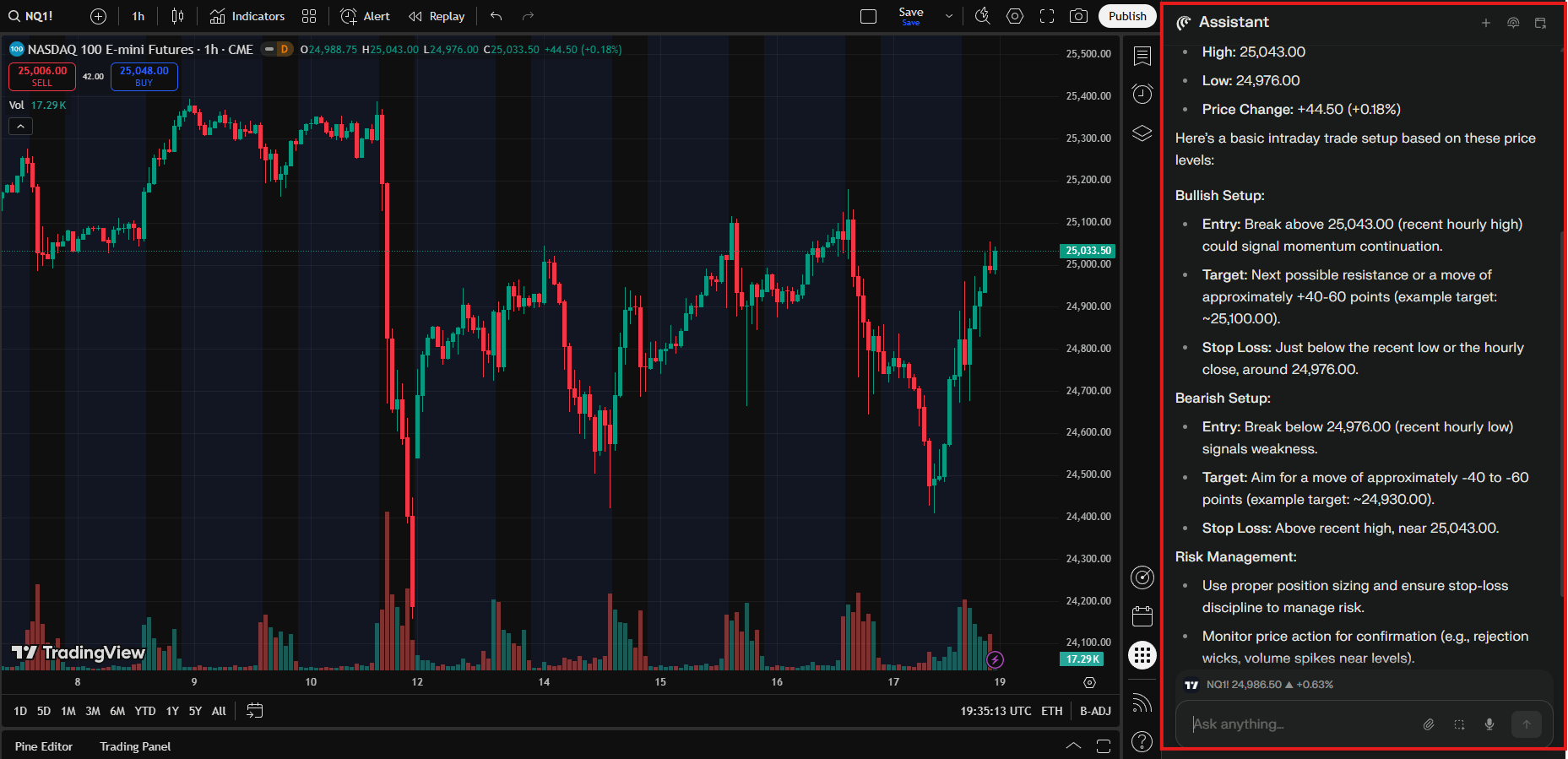
Task: Create a new Alert
Action: click(366, 16)
